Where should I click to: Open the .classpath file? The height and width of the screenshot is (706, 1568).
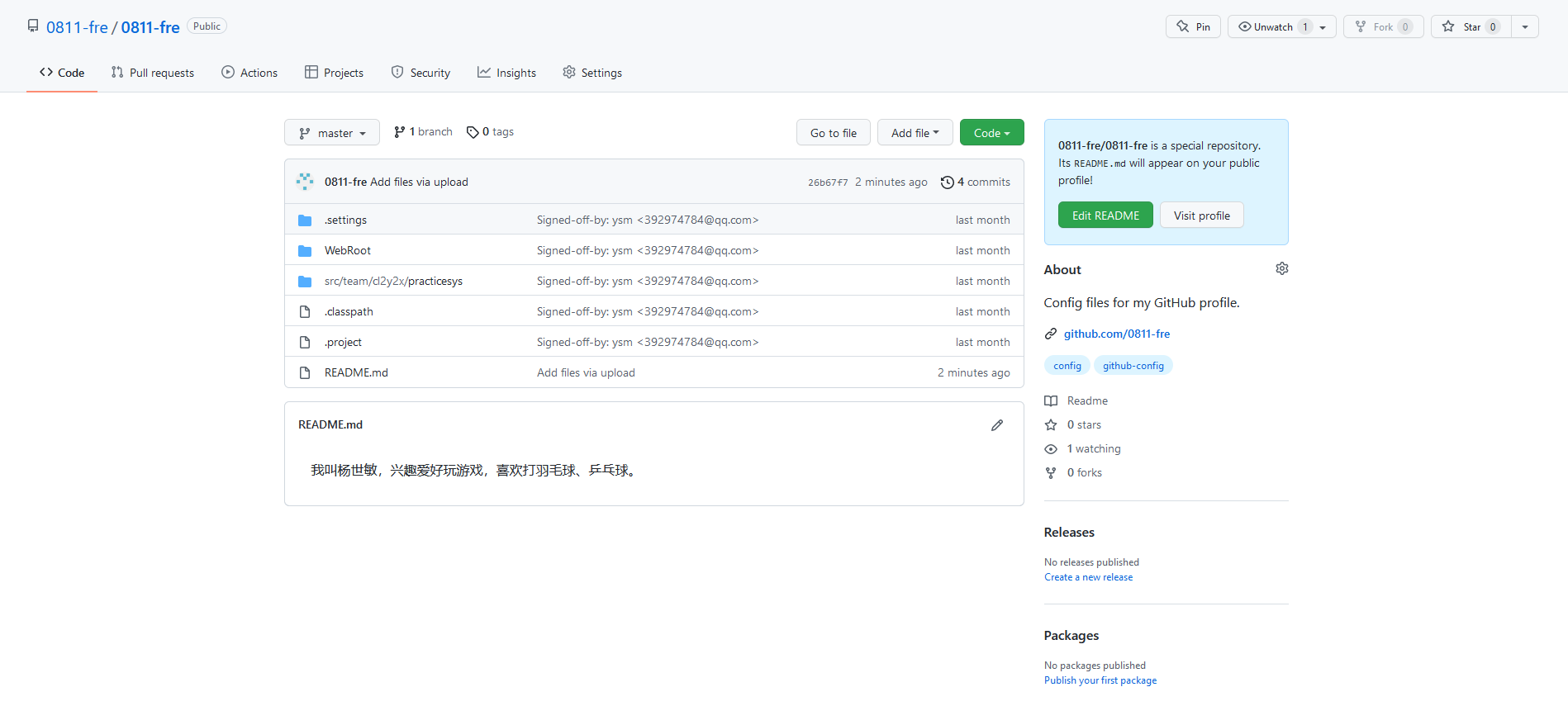[349, 312]
